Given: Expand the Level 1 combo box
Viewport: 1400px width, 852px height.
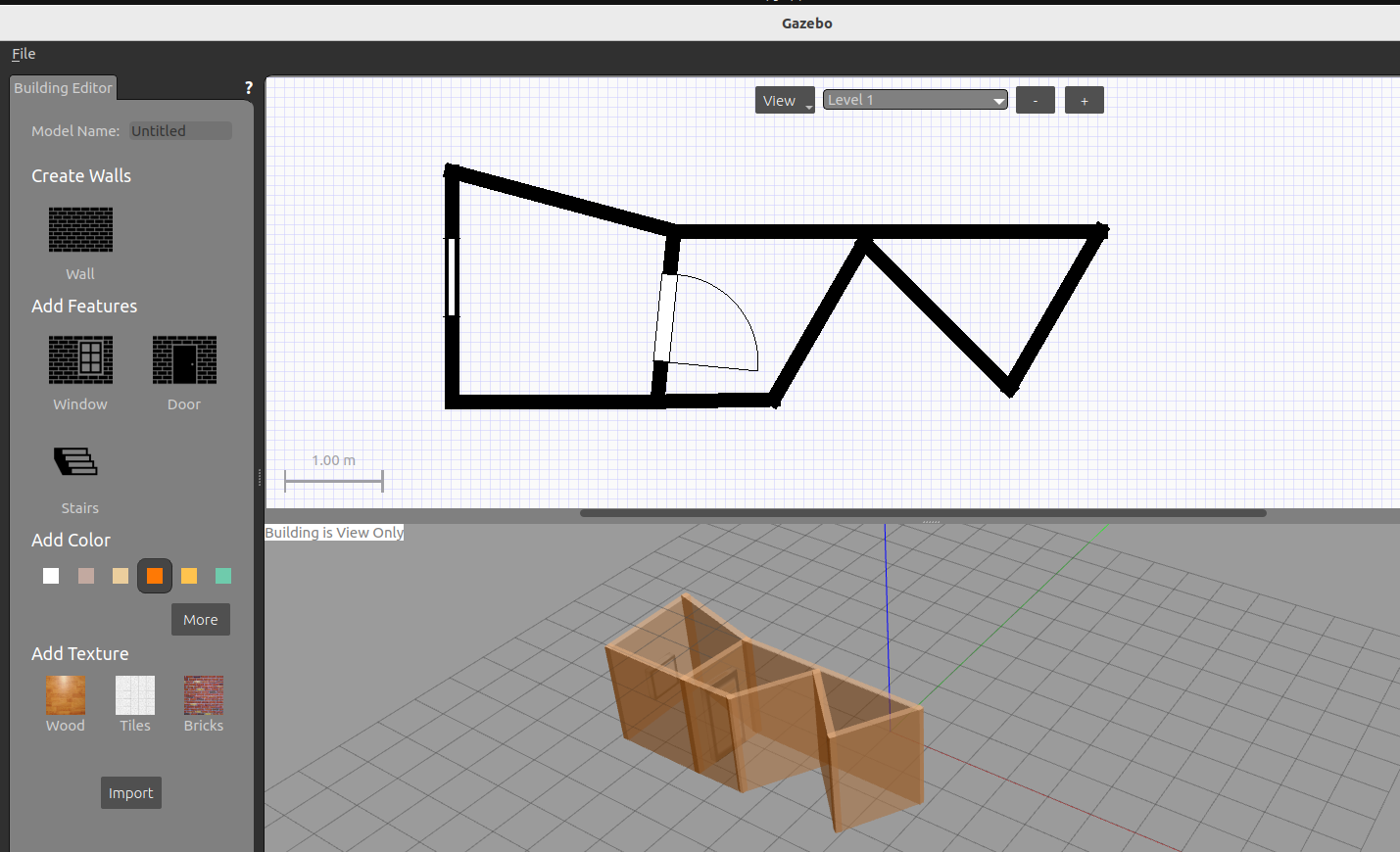Looking at the screenshot, I should click(x=915, y=100).
